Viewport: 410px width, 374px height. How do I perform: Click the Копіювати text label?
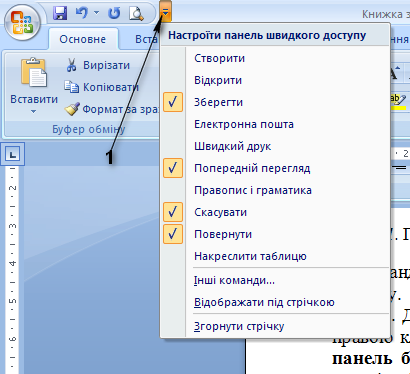pyautogui.click(x=111, y=87)
